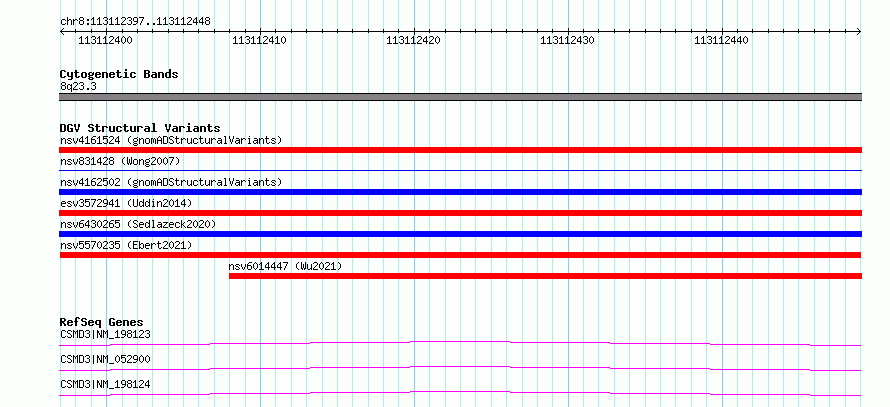
Task: Open the nsv831428 (Wong2007) variant label
Action: [x=120, y=161]
